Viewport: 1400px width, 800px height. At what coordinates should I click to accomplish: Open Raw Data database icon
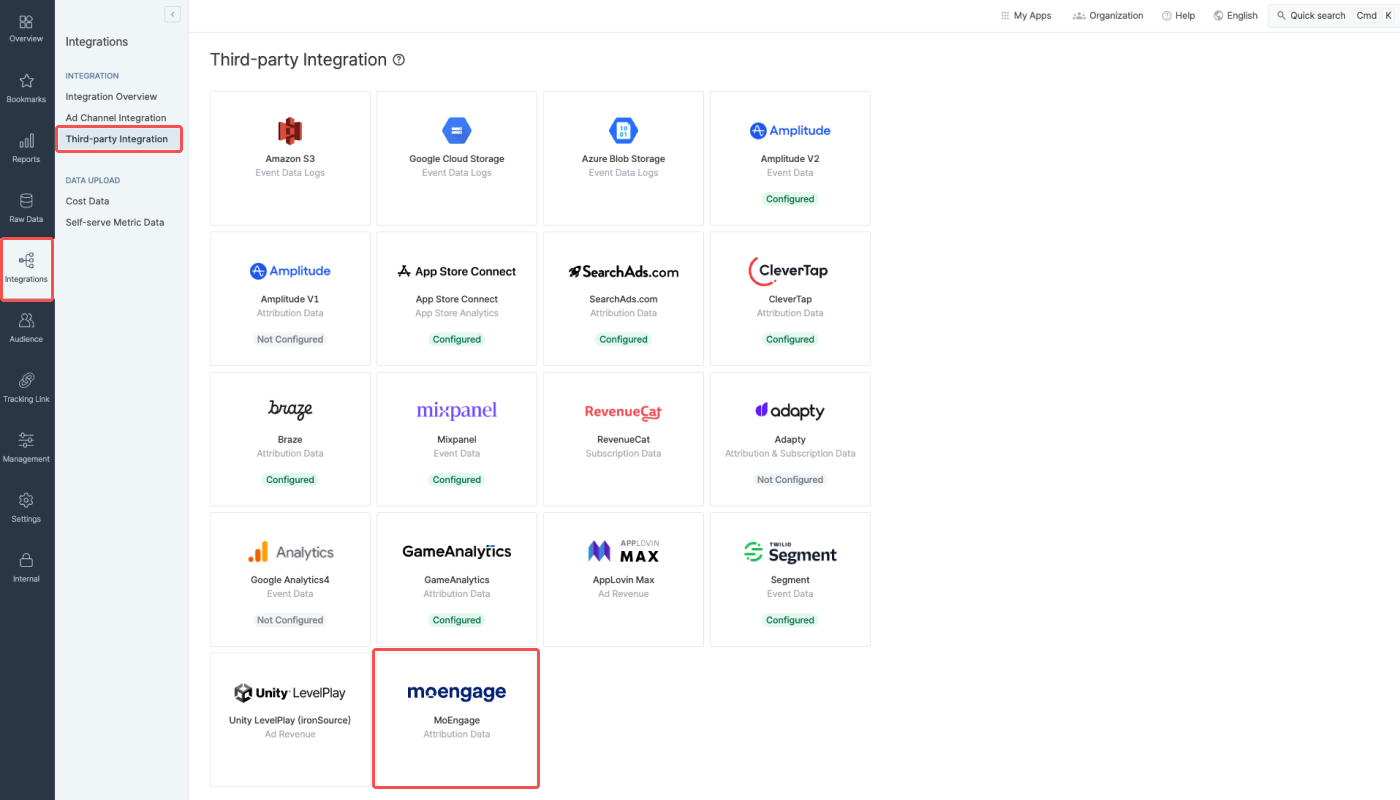click(26, 201)
